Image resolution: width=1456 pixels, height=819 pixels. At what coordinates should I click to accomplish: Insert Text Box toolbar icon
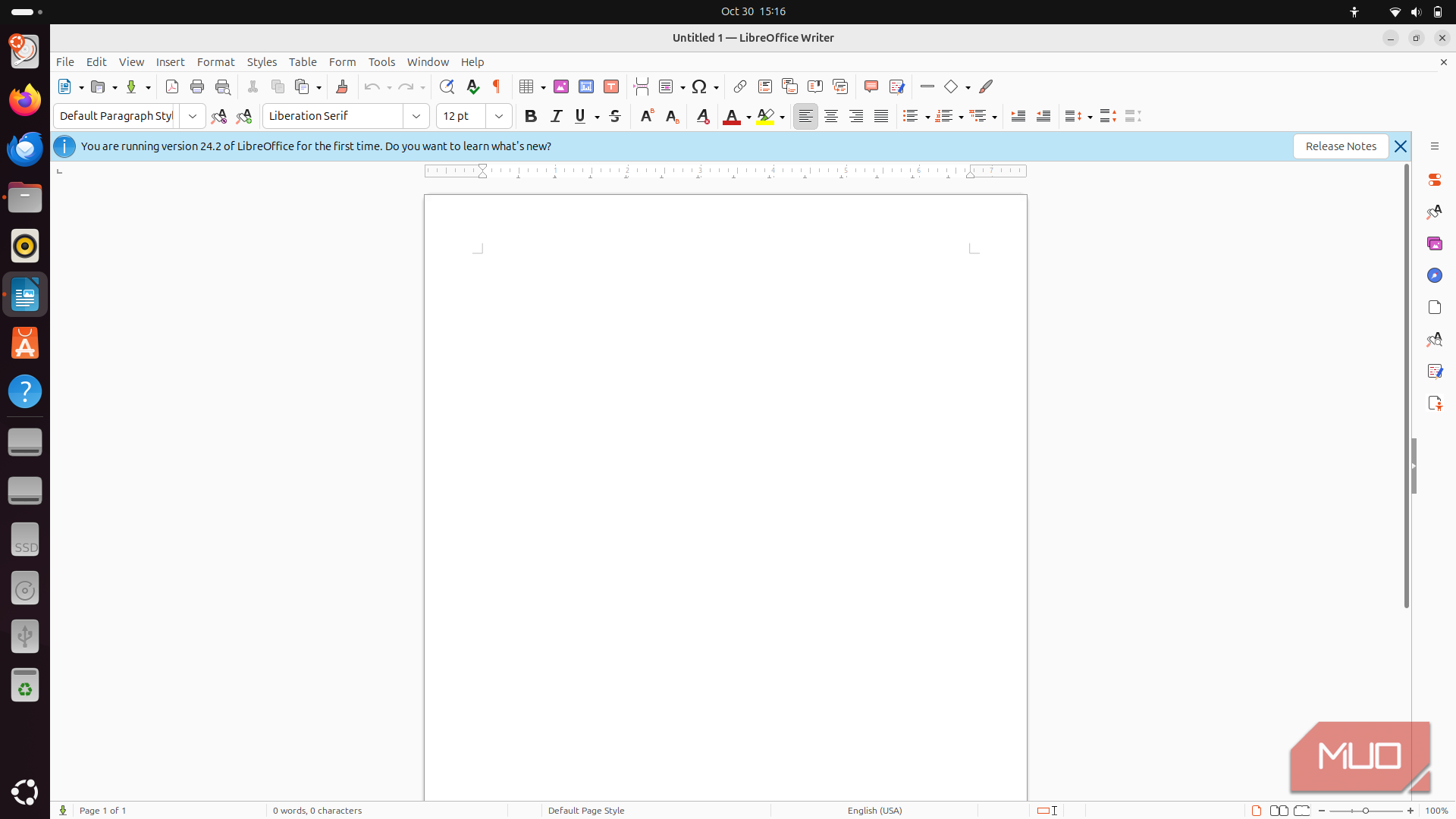click(611, 86)
